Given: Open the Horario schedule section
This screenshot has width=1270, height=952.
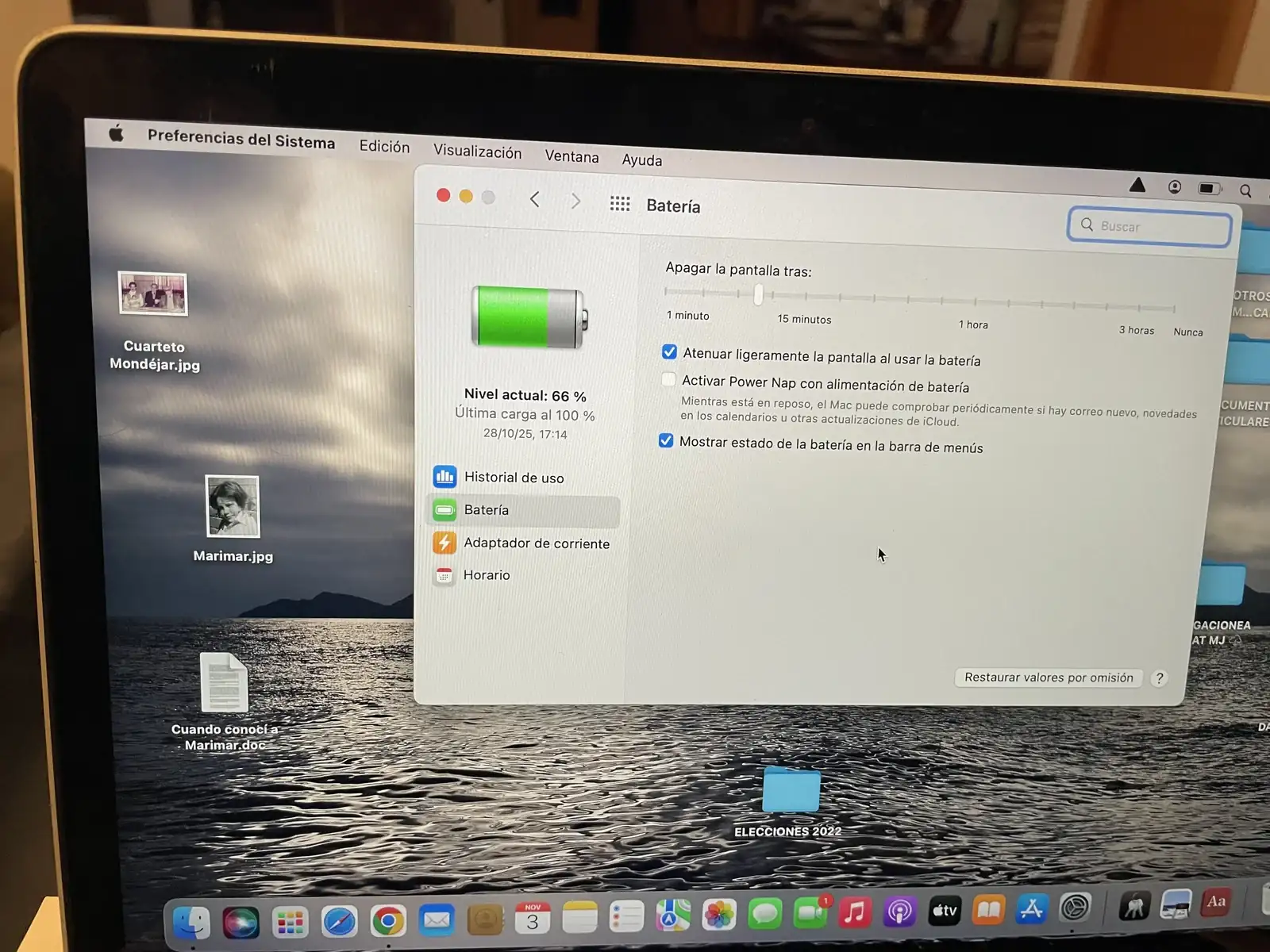Looking at the screenshot, I should (486, 575).
